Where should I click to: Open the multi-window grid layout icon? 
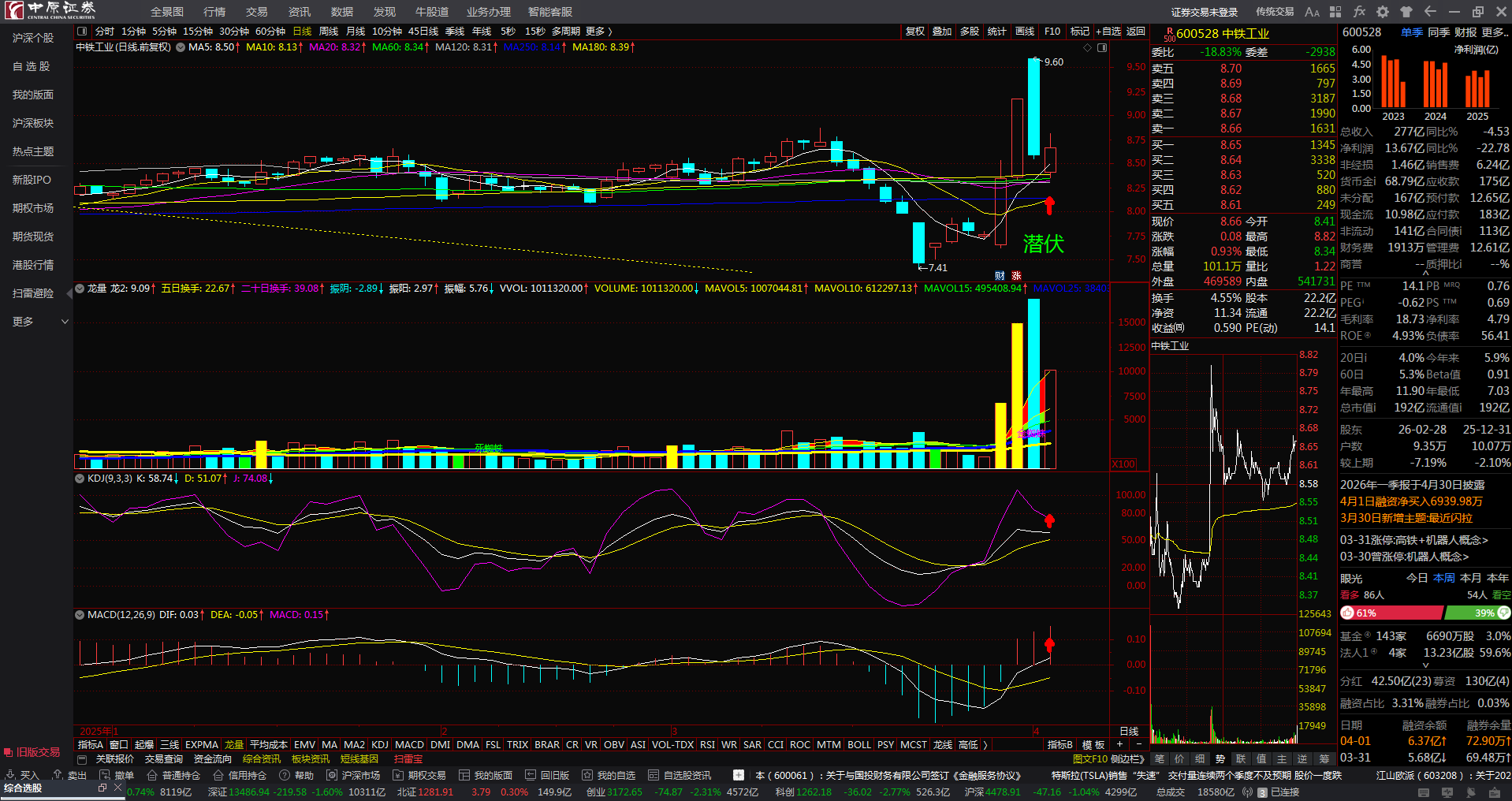click(x=1335, y=12)
